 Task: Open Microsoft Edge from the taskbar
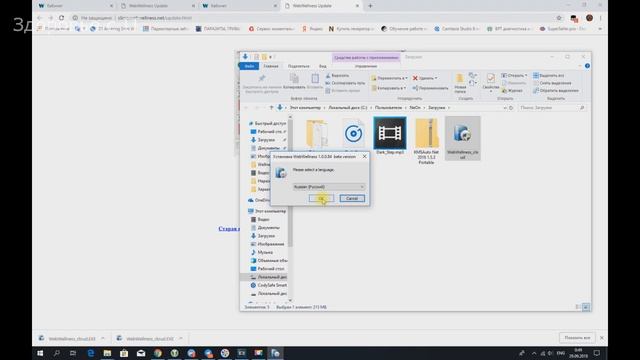91,353
